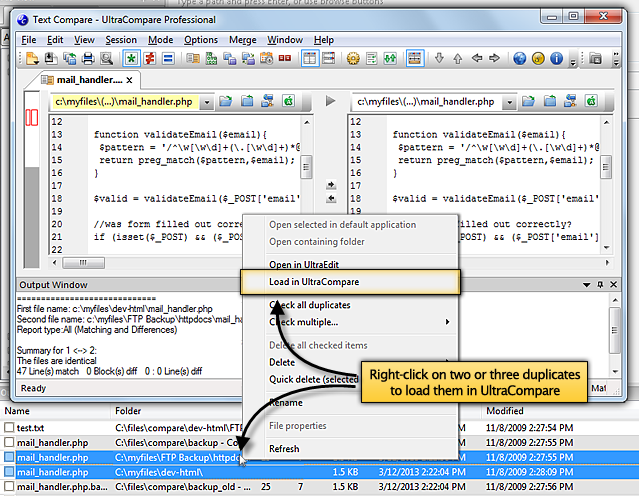This screenshot has width=639, height=496.
Task: Switch to over-under layout view
Action: coord(328,58)
